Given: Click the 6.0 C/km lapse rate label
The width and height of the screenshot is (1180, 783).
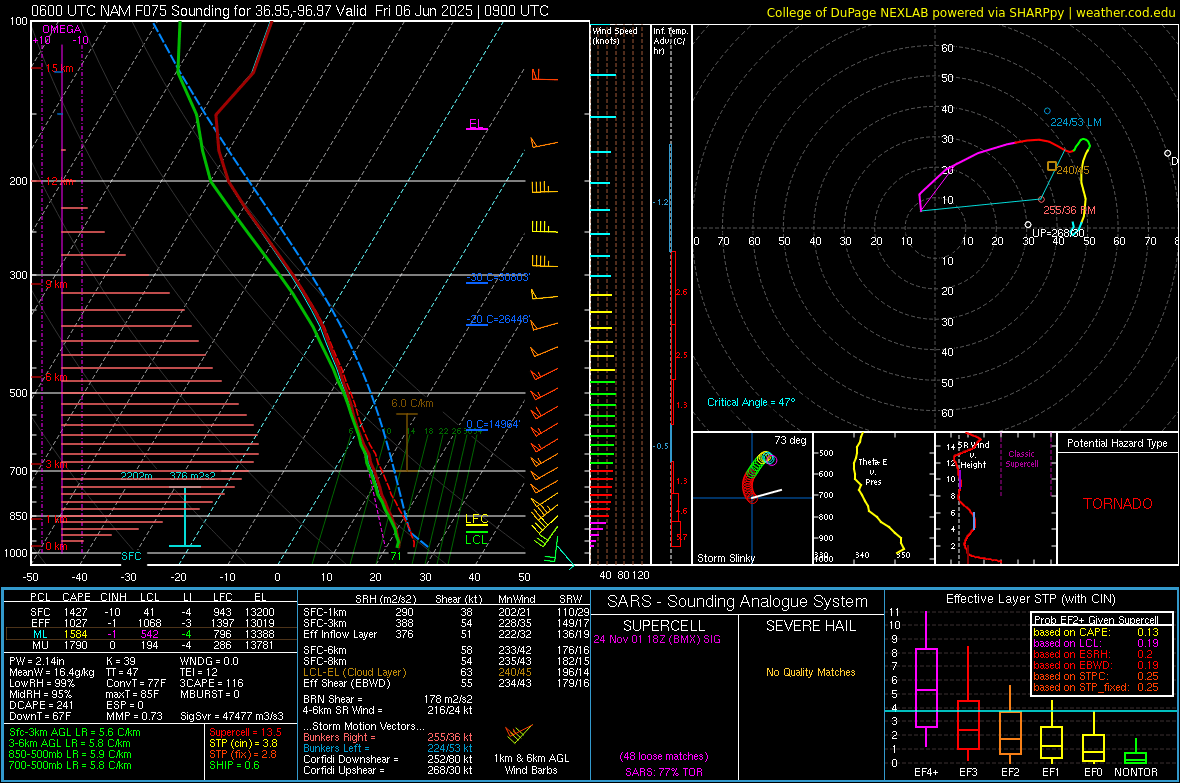Looking at the screenshot, I should (x=412, y=404).
